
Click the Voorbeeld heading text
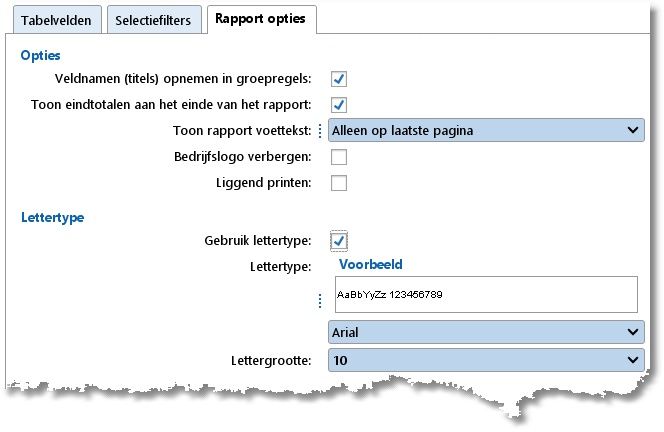371,265
